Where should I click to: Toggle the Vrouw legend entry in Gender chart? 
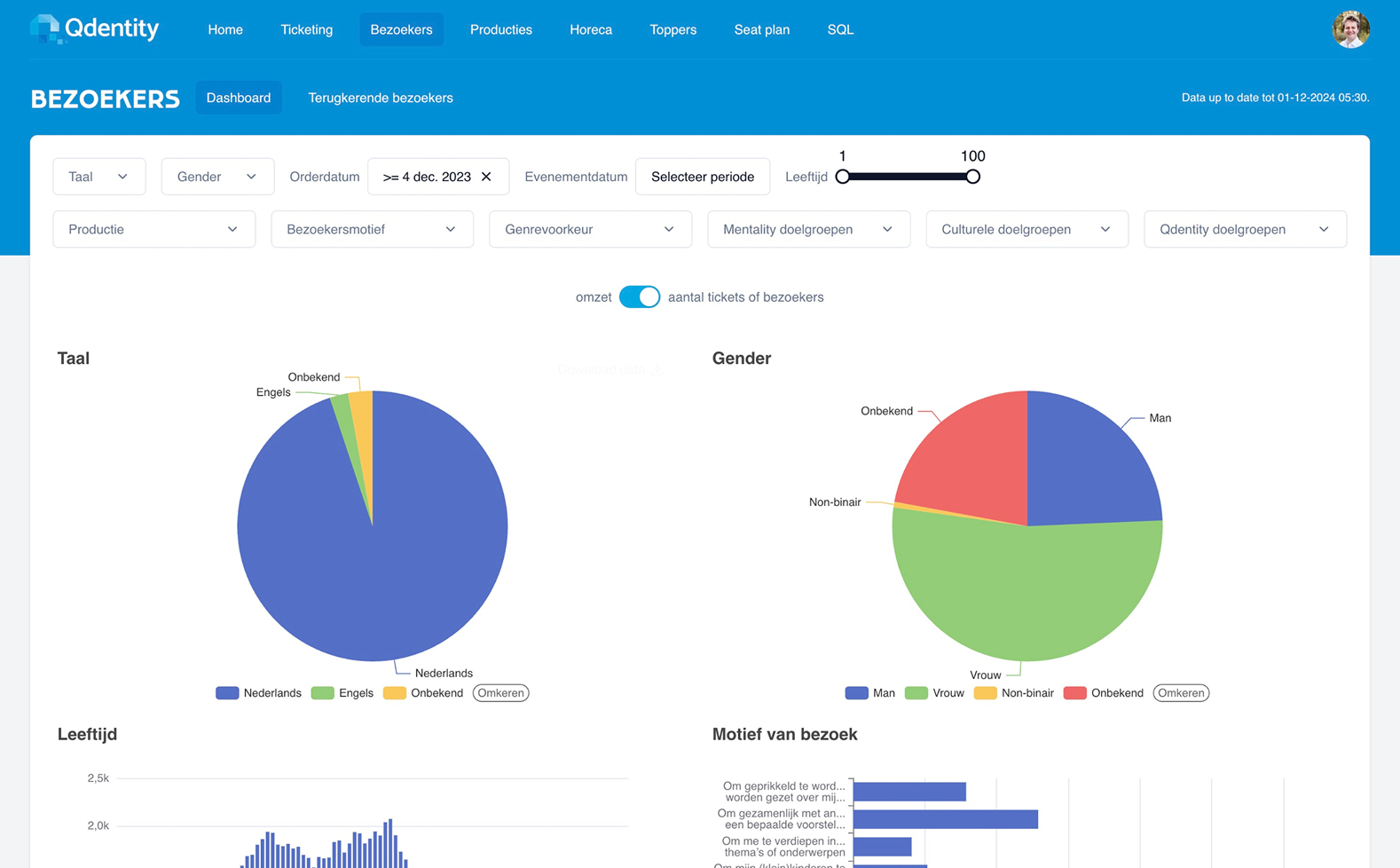pos(935,693)
